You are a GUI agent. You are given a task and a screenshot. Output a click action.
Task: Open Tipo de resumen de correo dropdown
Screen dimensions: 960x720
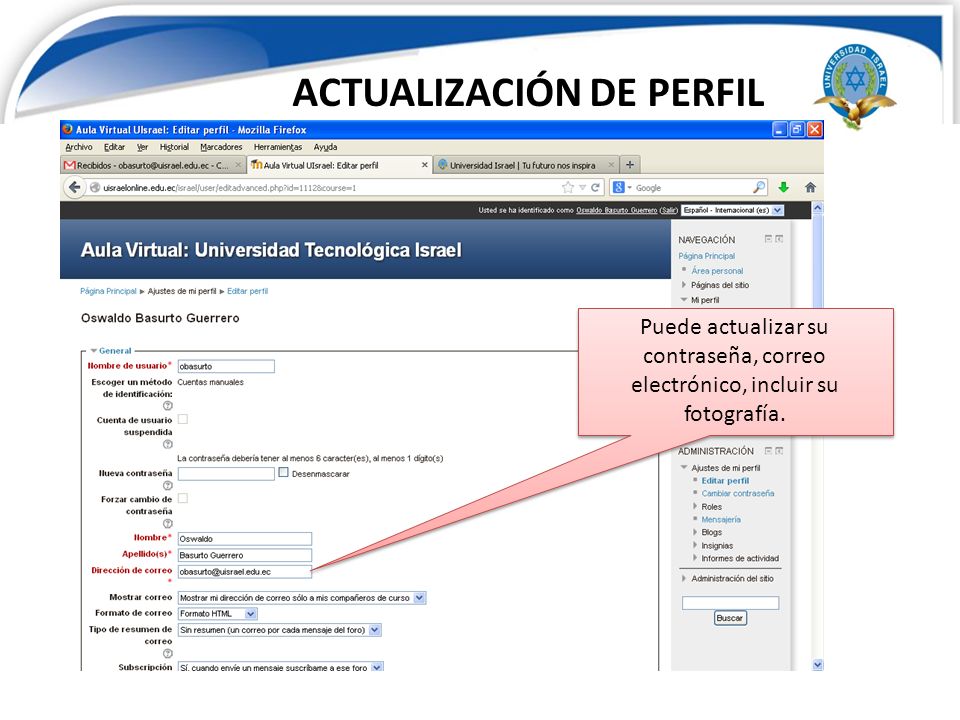pyautogui.click(x=280, y=629)
